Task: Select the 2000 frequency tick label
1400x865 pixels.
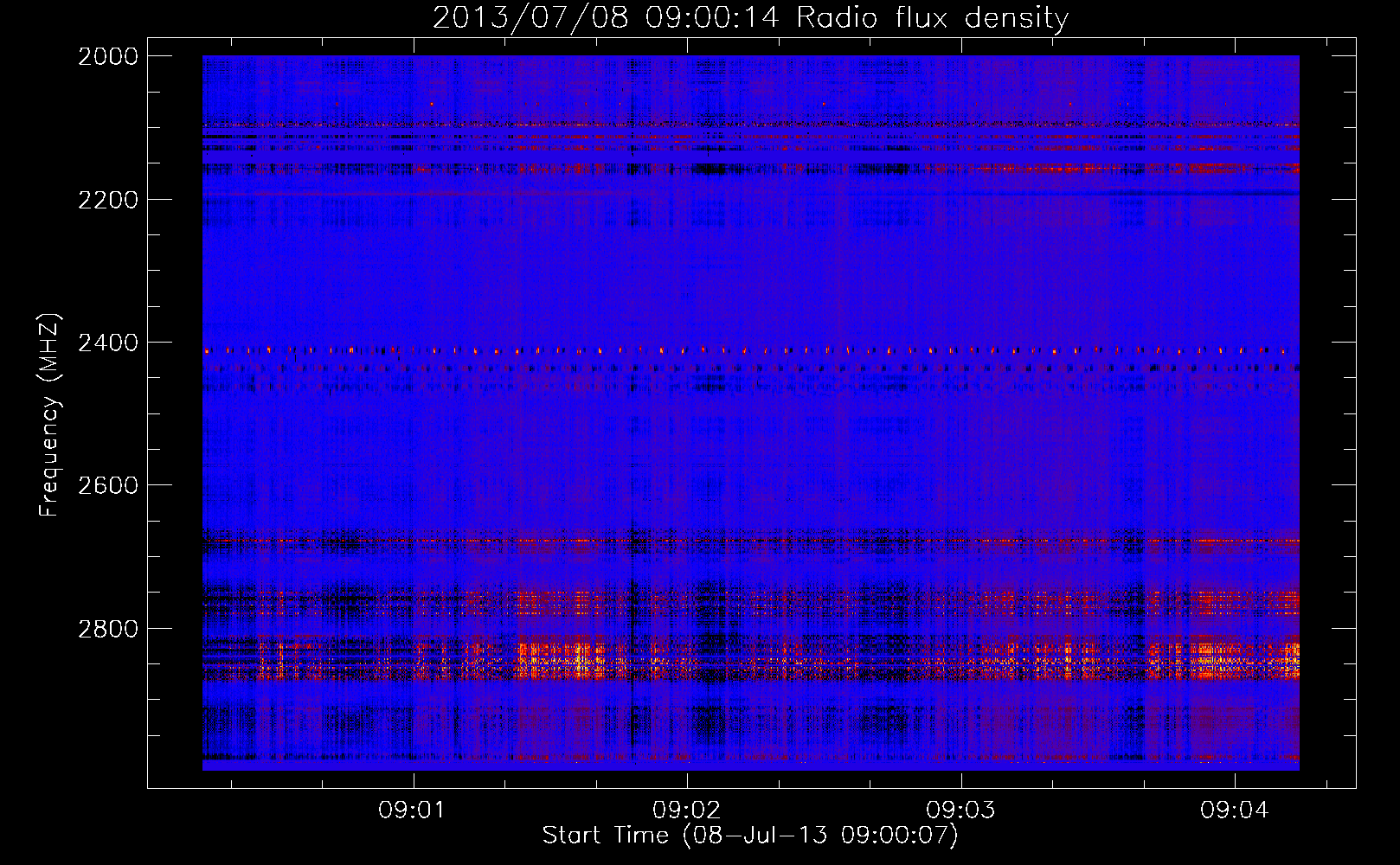Action: click(108, 56)
